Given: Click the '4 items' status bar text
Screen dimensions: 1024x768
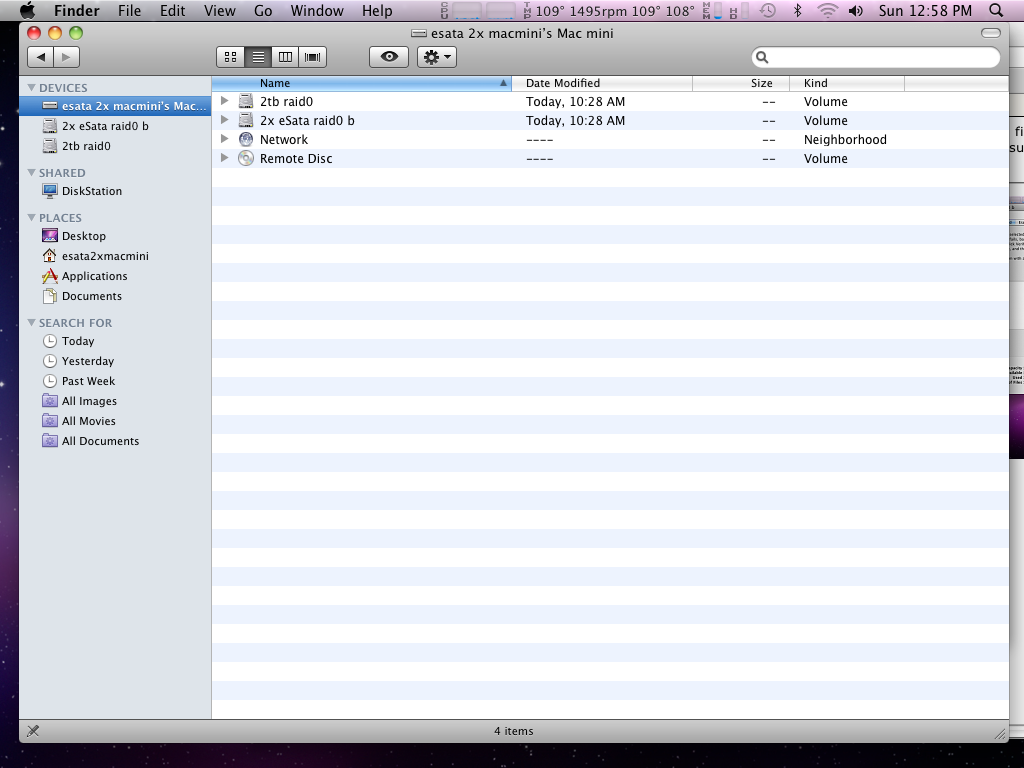Looking at the screenshot, I should coord(513,731).
